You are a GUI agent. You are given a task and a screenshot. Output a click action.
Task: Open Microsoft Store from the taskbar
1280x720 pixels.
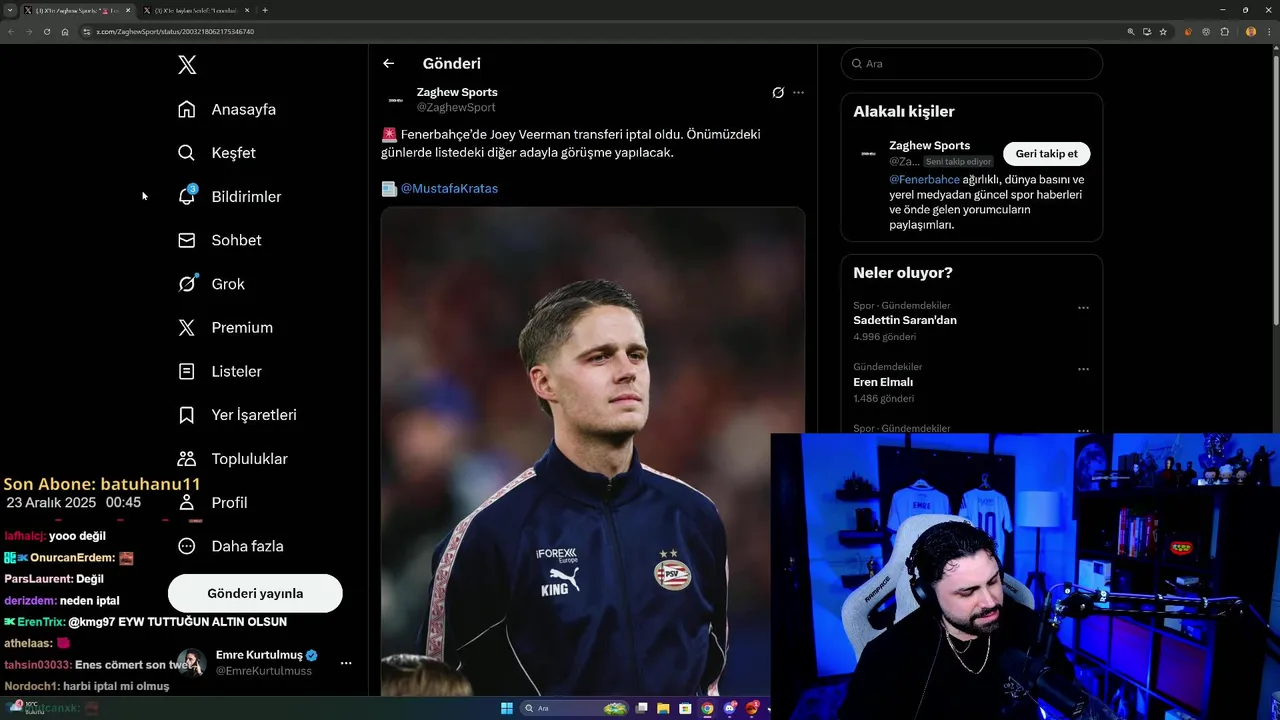[685, 708]
